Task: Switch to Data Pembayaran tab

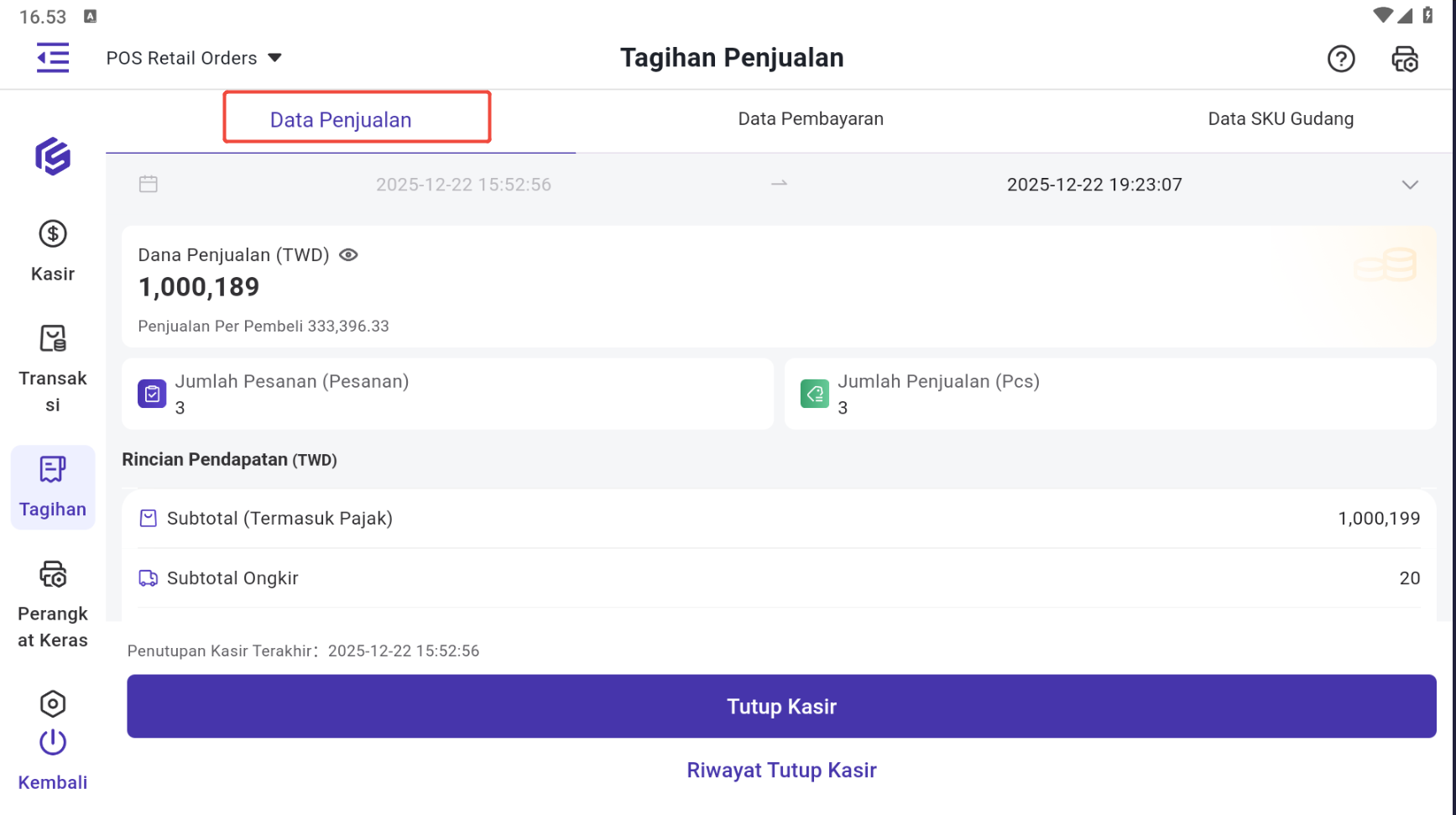Action: click(810, 119)
